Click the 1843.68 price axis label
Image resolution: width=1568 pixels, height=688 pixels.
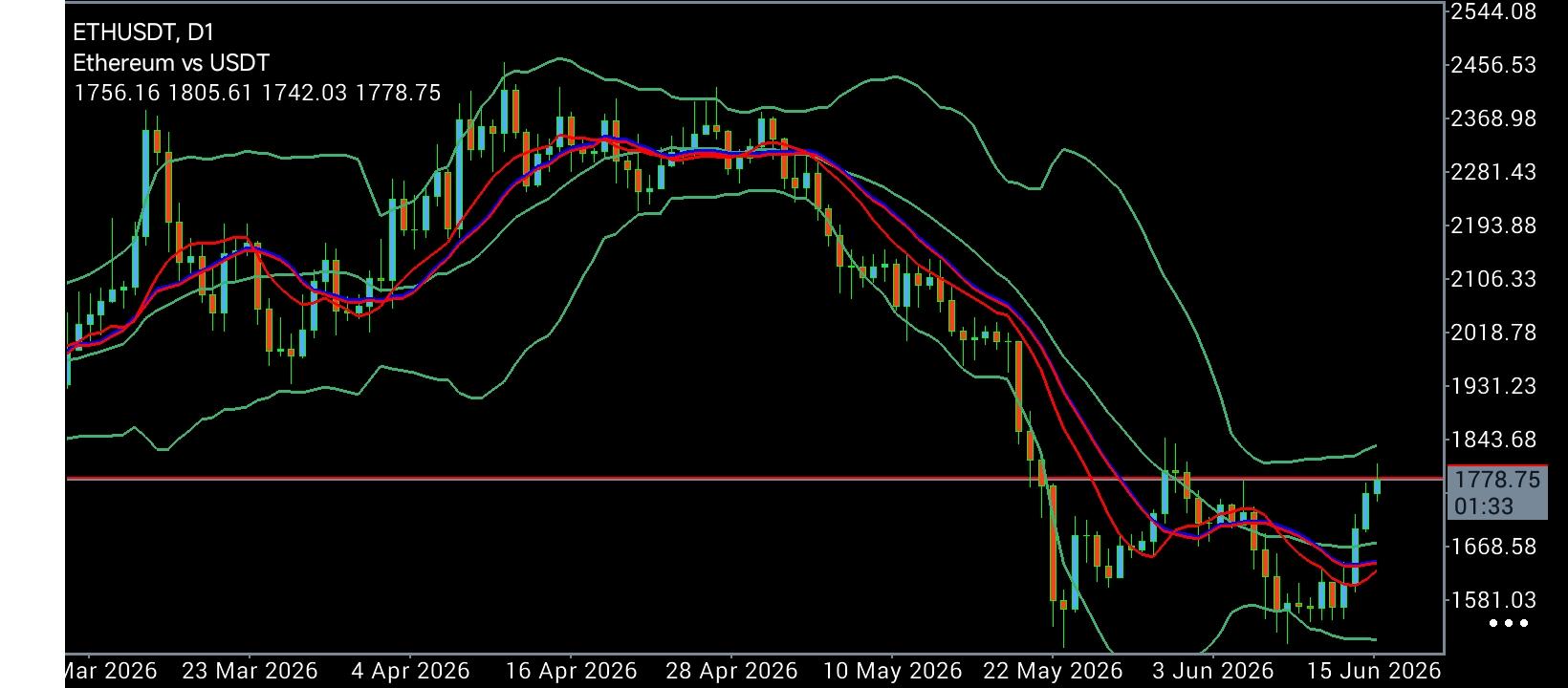[x=1493, y=440]
